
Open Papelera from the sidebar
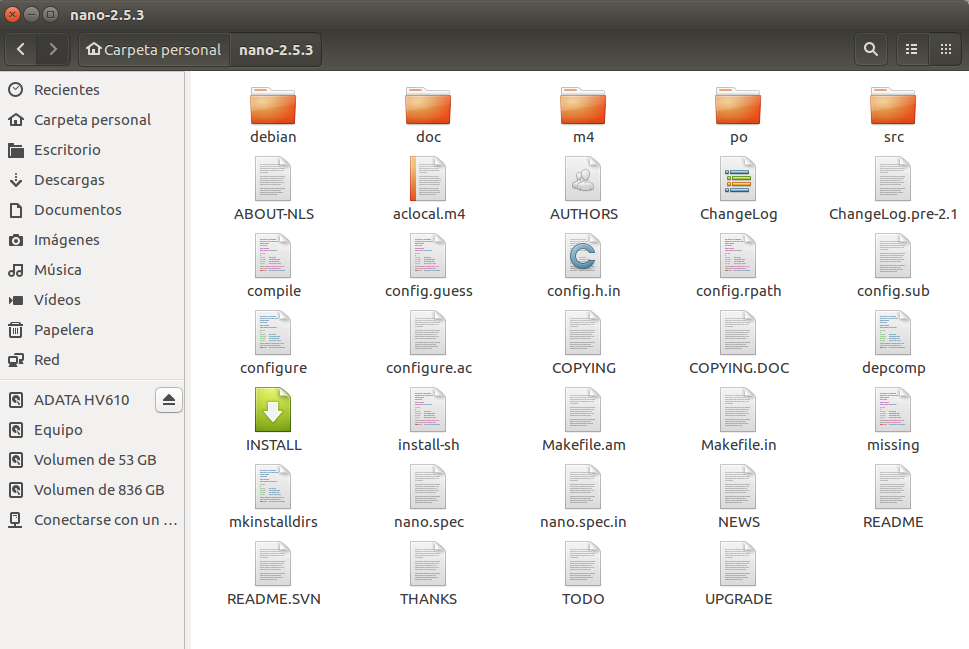click(60, 329)
